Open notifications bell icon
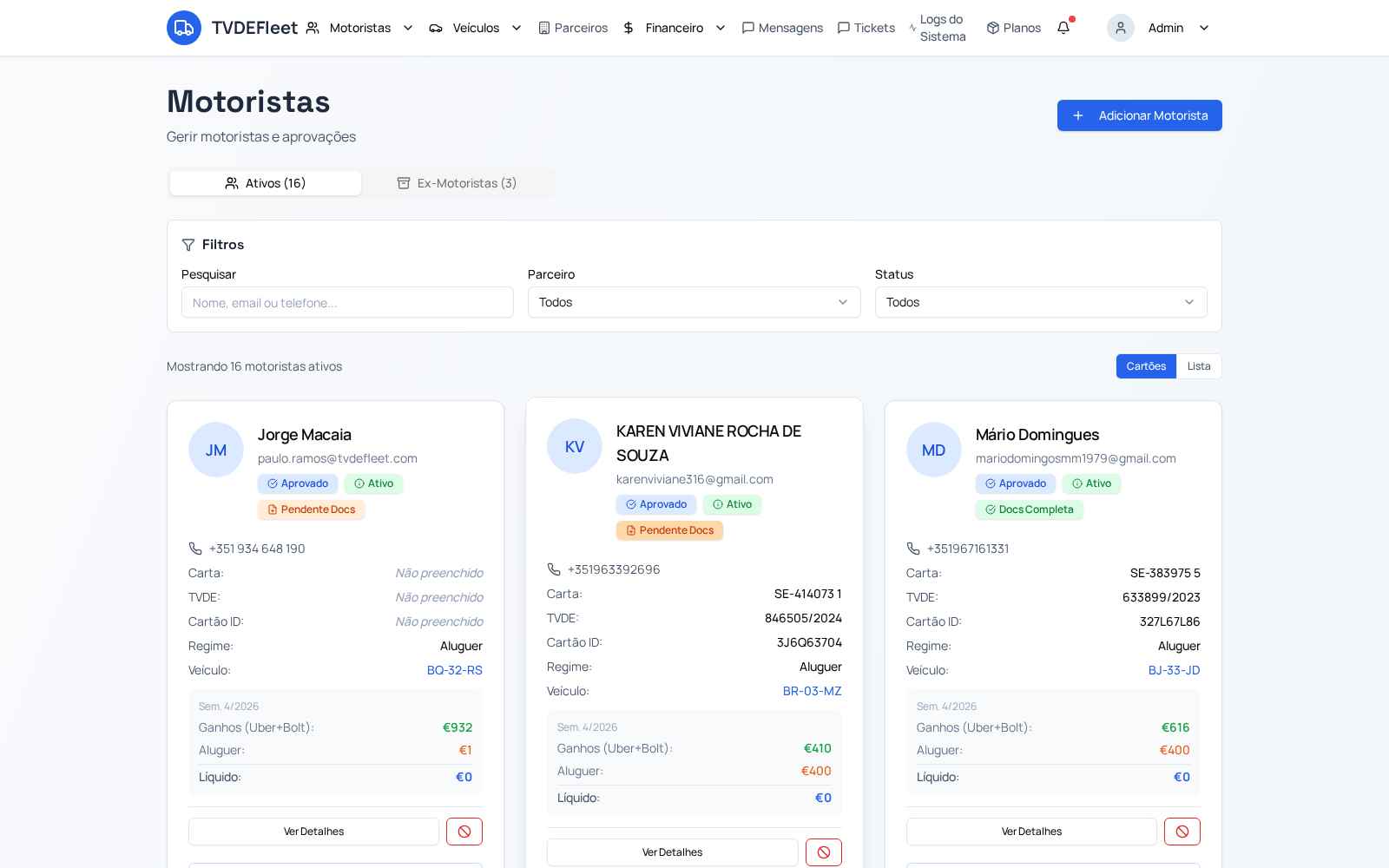The image size is (1389, 868). click(1063, 28)
